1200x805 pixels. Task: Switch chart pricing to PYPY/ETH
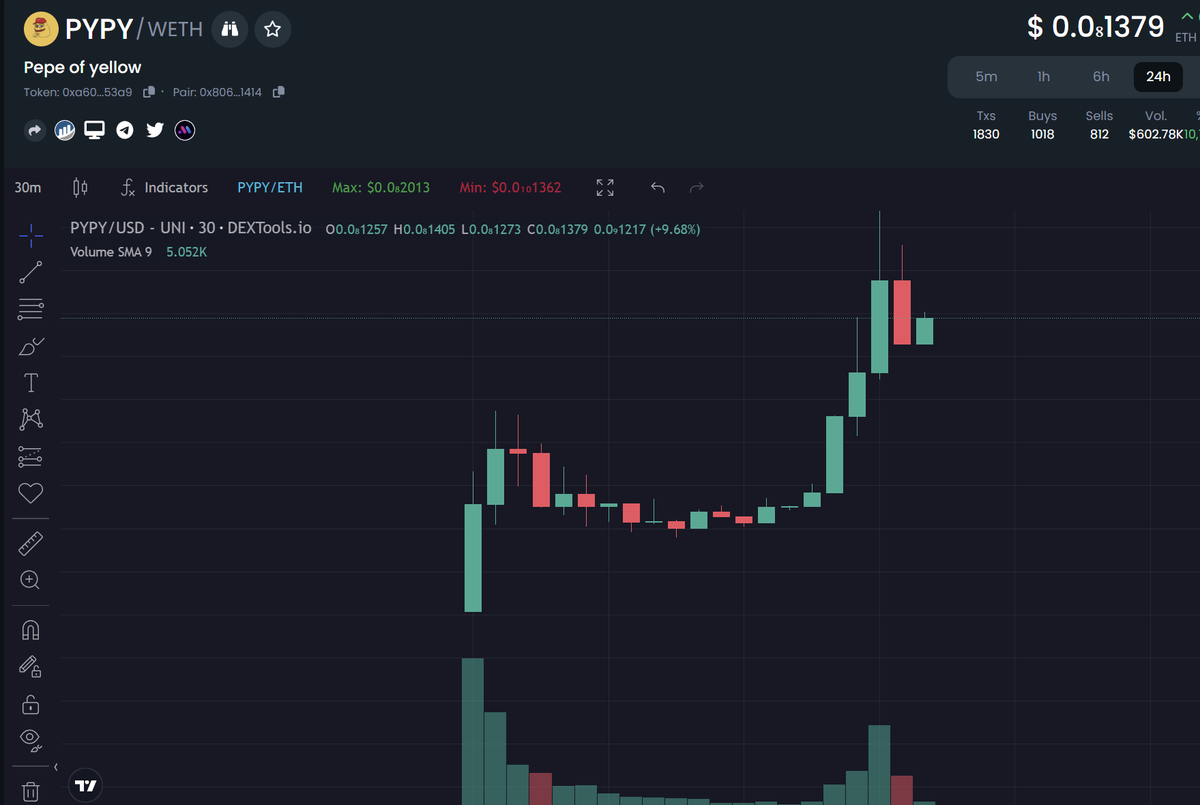tap(270, 187)
